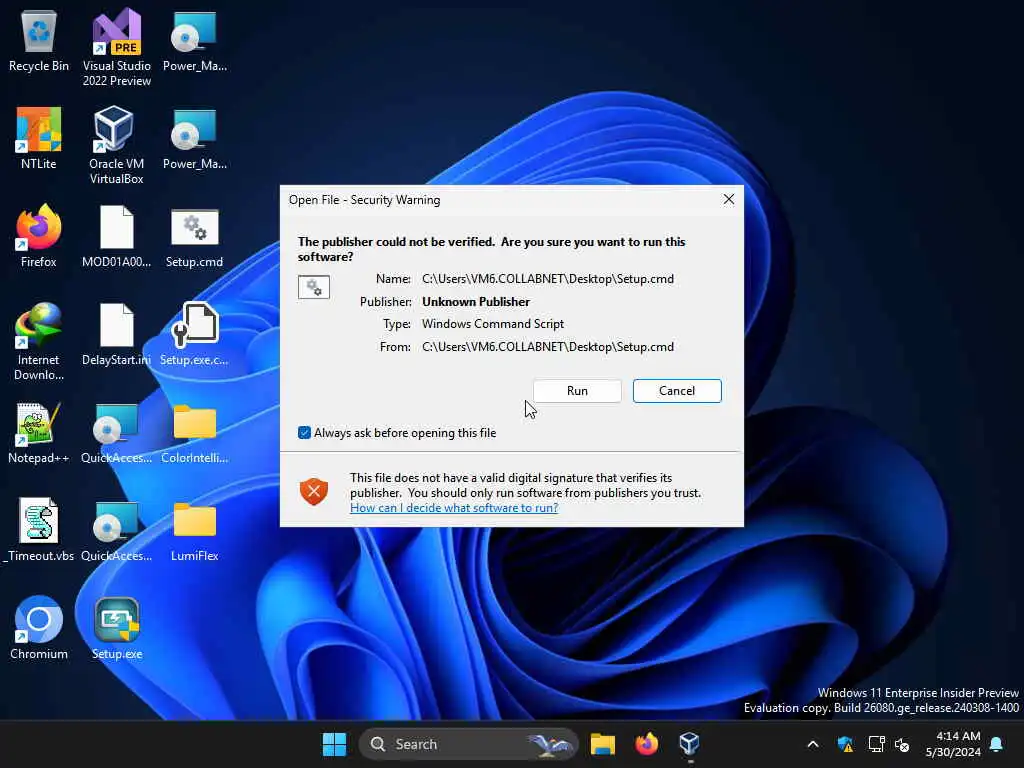This screenshot has width=1024, height=768.
Task: Select the _Timeout.vbs script file
Action: [x=39, y=530]
